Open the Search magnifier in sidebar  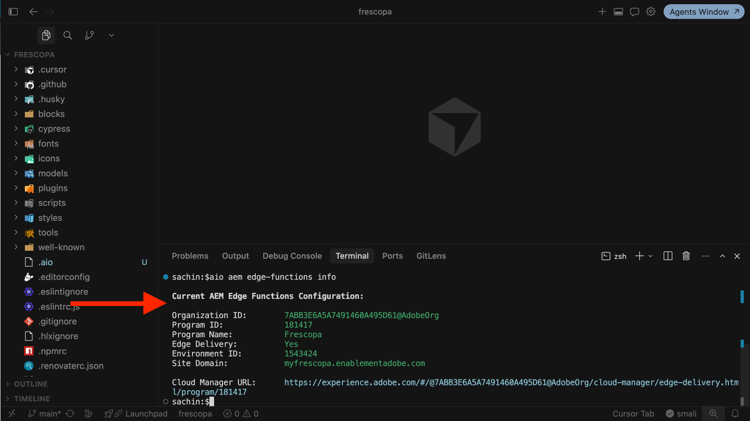point(67,35)
